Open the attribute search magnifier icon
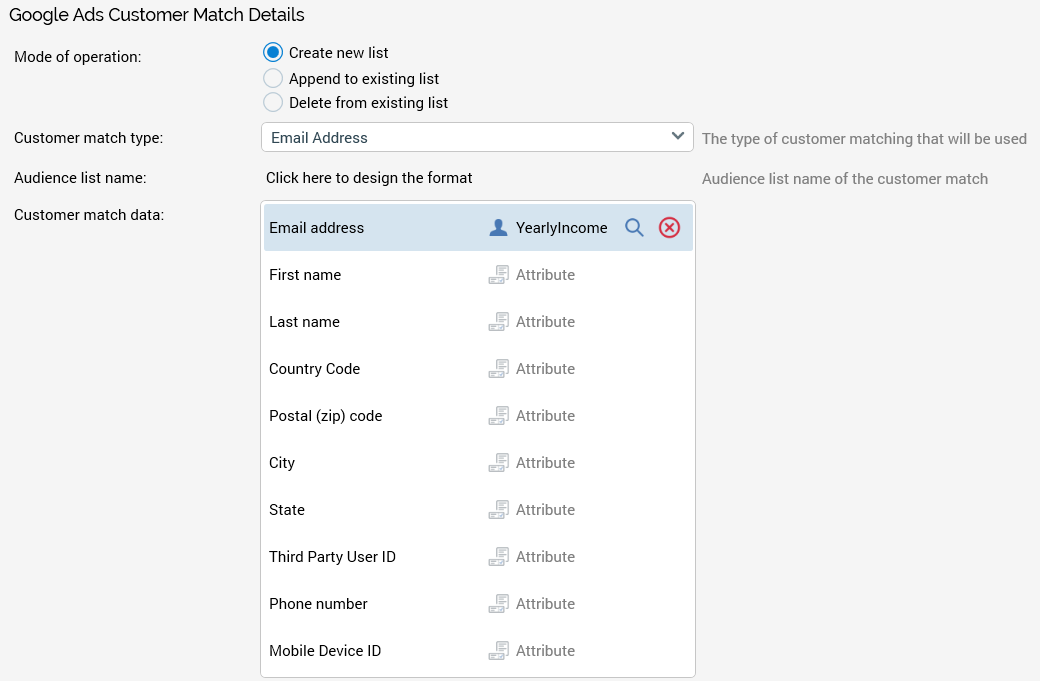 [x=634, y=227]
